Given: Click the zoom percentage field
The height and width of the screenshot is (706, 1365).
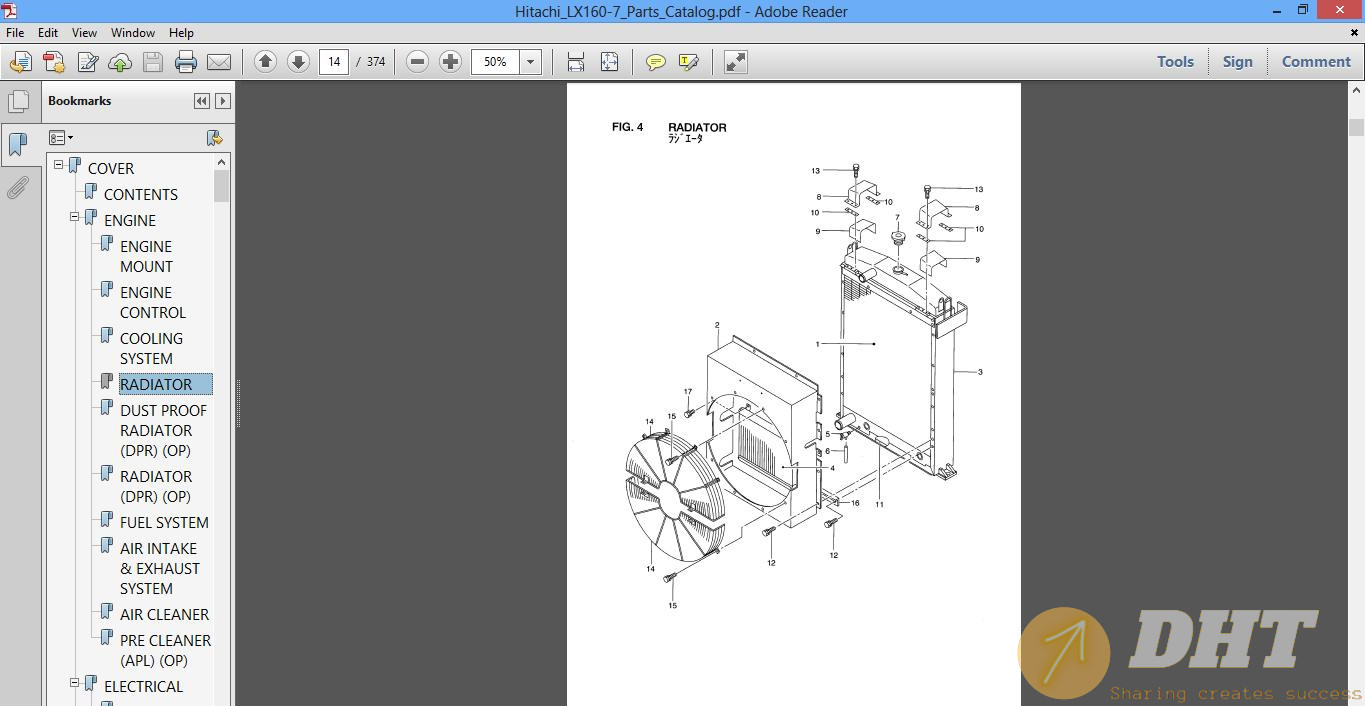Looking at the screenshot, I should [496, 62].
